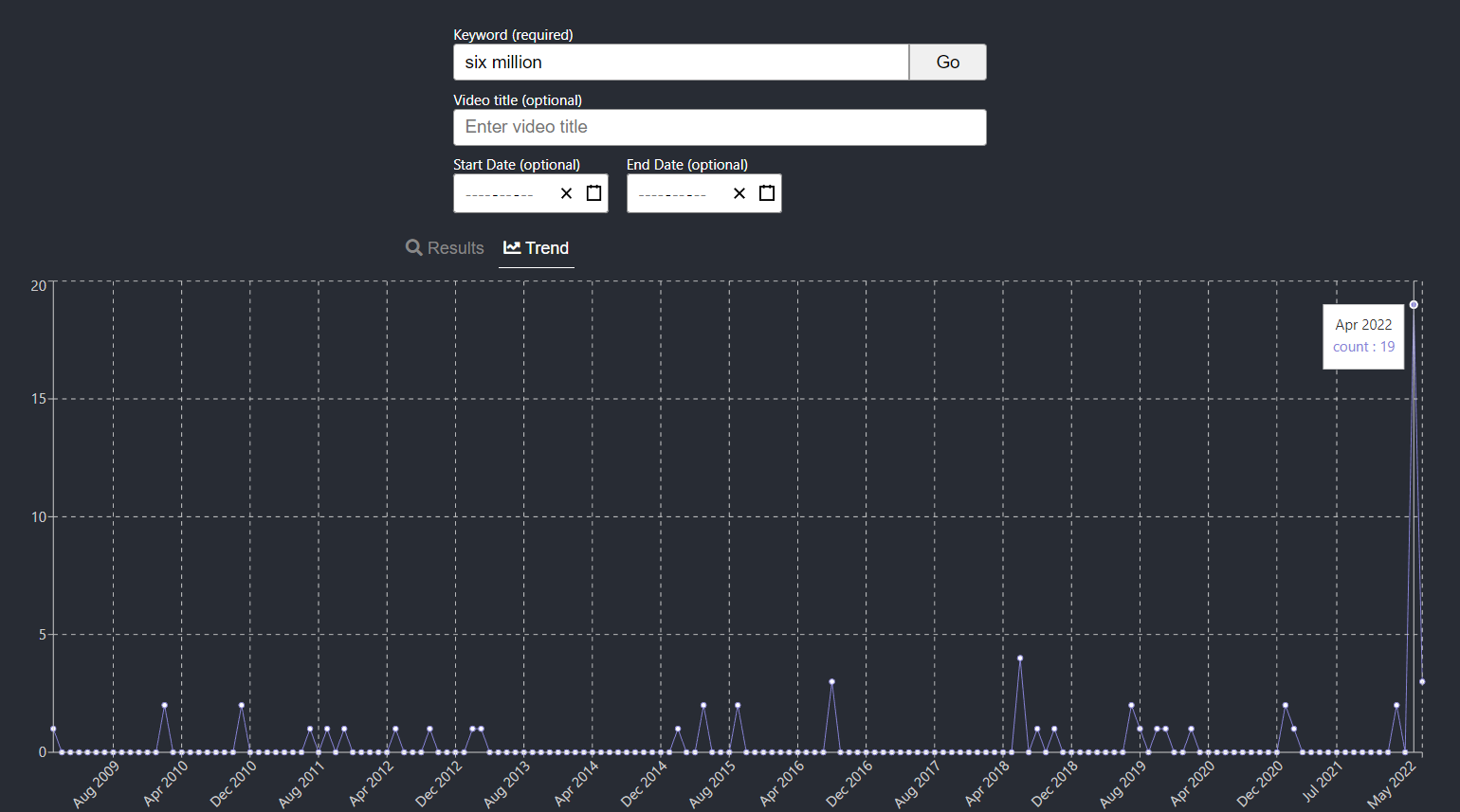
Task: Click the Apr 2022 tooltip box
Action: coord(1363,336)
